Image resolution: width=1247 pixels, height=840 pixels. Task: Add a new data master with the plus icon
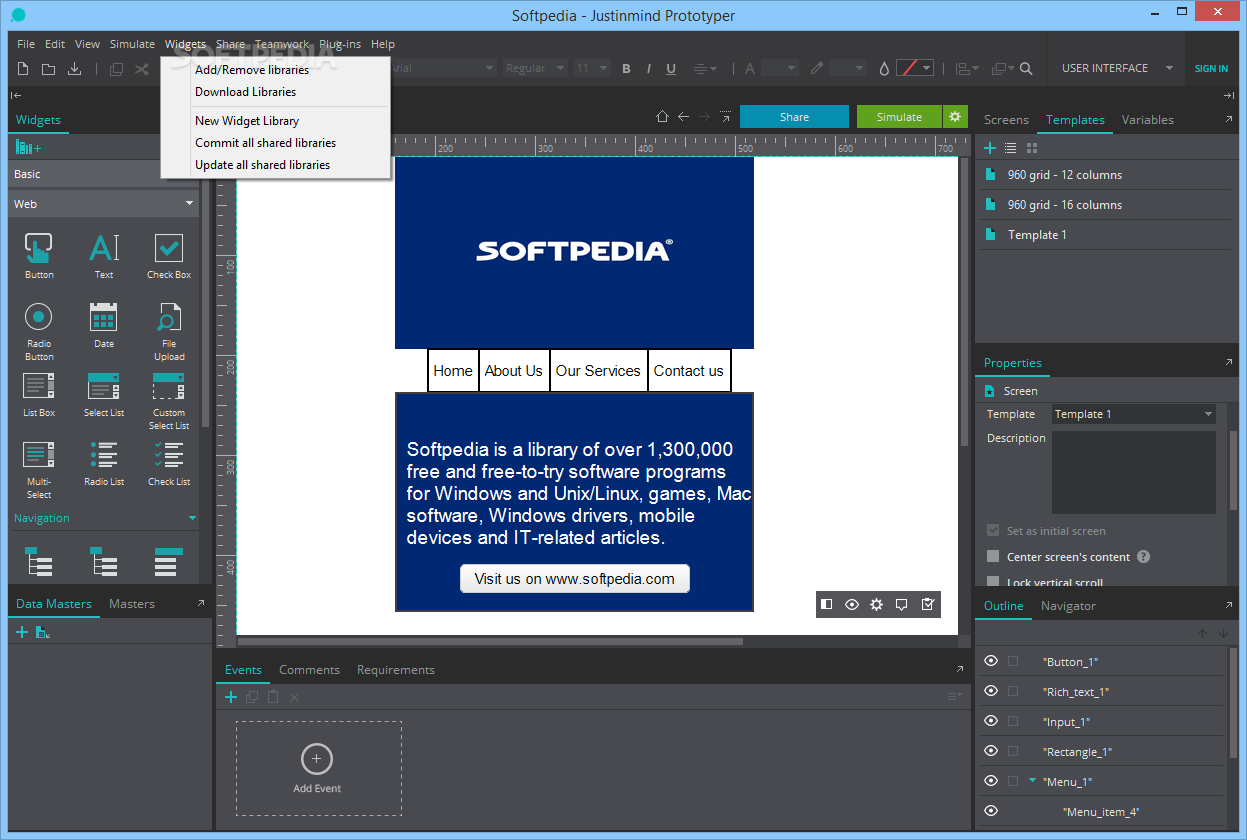[22, 632]
